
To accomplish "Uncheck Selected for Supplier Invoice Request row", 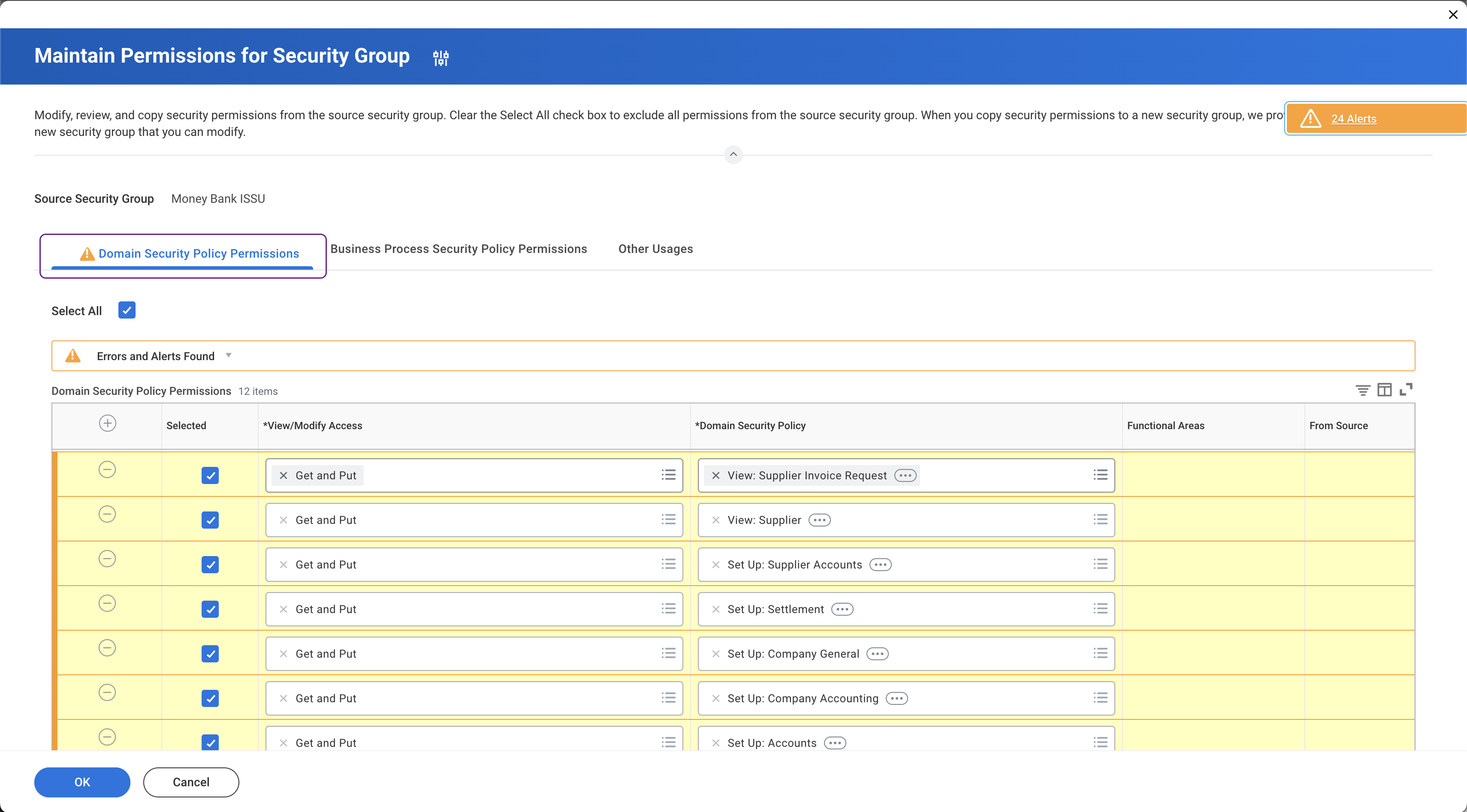I will pos(210,476).
